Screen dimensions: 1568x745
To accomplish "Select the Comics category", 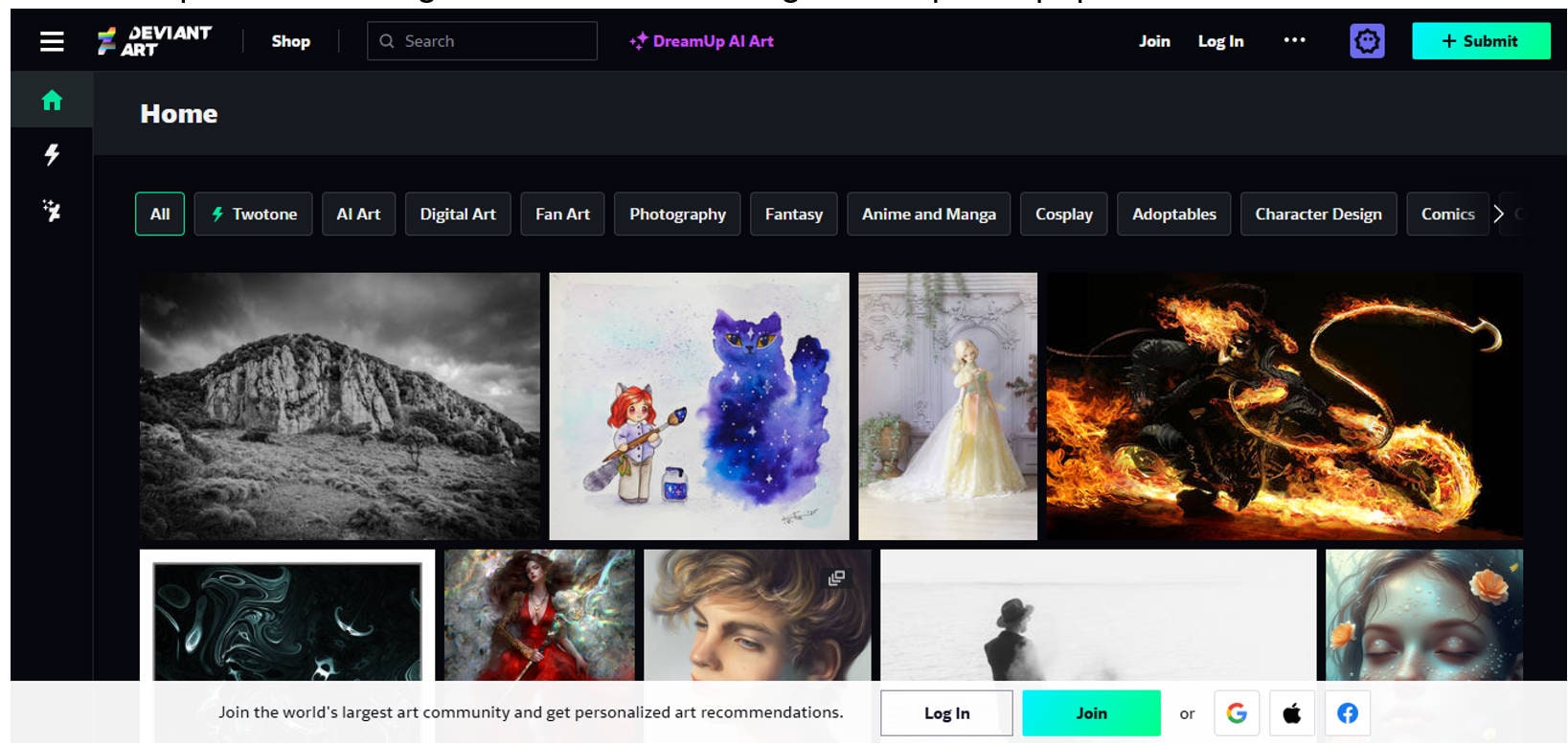I will point(1448,214).
